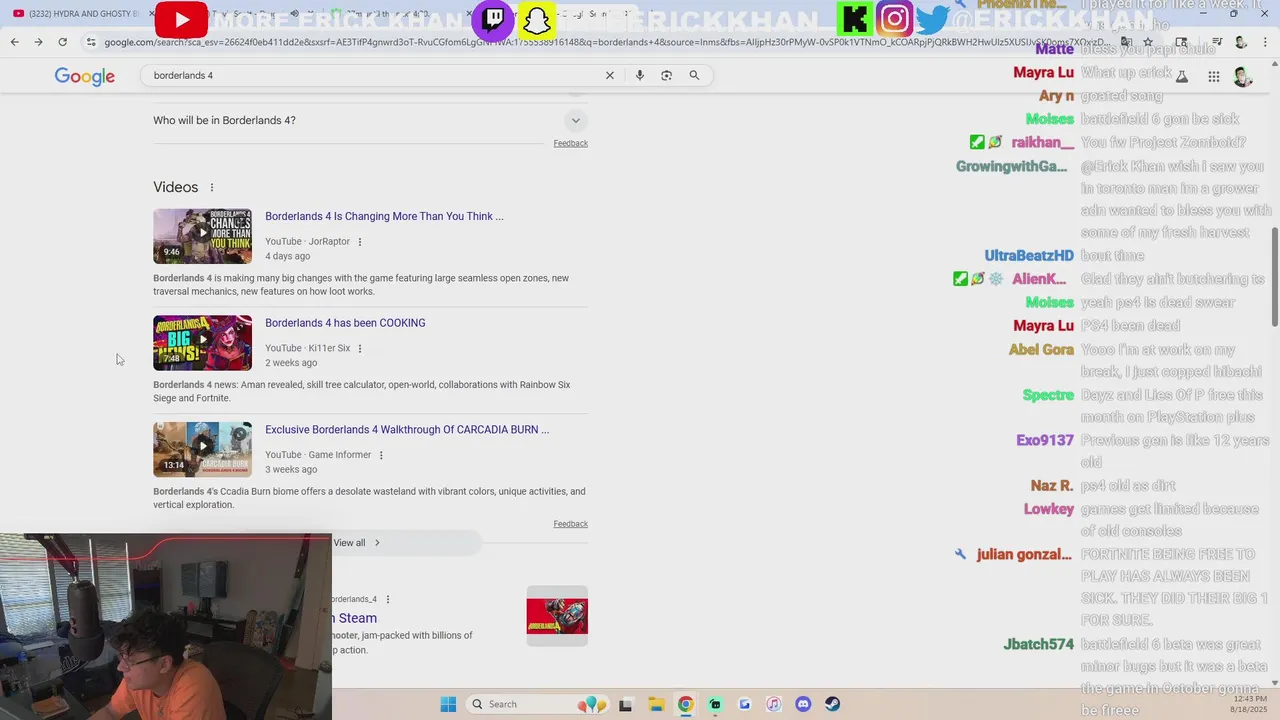1280x720 pixels.
Task: Open Steam from the taskbar
Action: [832, 704]
